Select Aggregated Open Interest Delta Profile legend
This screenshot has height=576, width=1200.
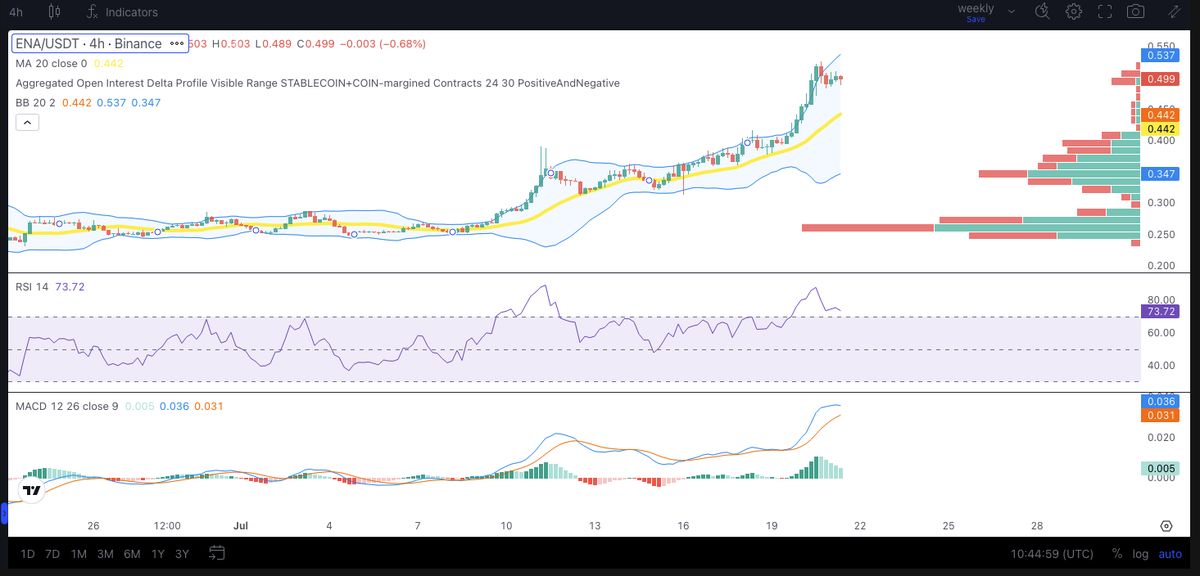(317, 83)
